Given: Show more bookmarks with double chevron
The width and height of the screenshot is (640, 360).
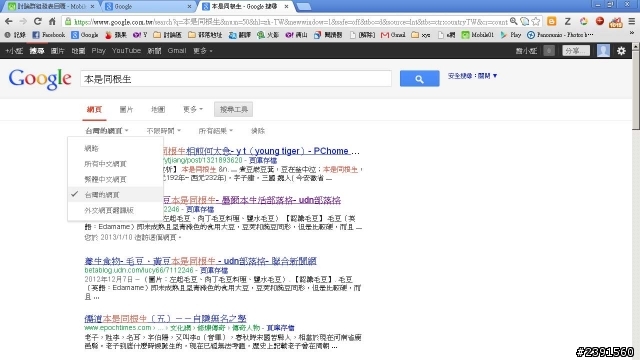Looking at the screenshot, I should click(x=632, y=34).
